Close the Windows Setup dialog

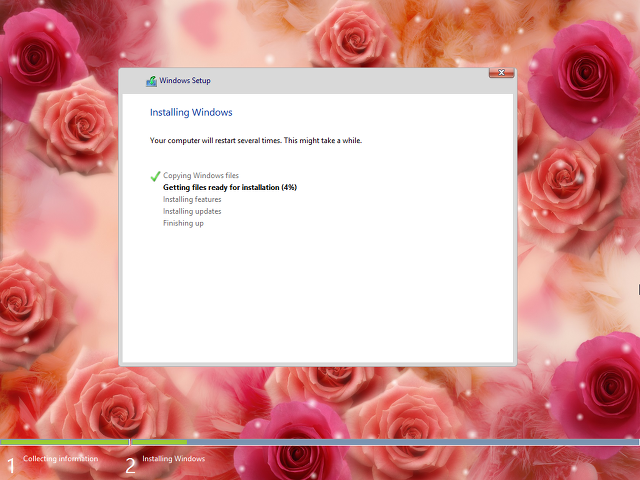pyautogui.click(x=501, y=73)
